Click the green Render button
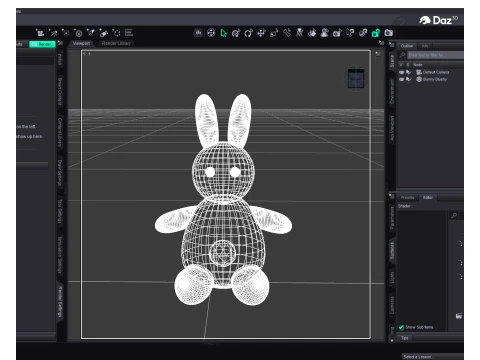This screenshot has width=480, height=360. point(42,44)
